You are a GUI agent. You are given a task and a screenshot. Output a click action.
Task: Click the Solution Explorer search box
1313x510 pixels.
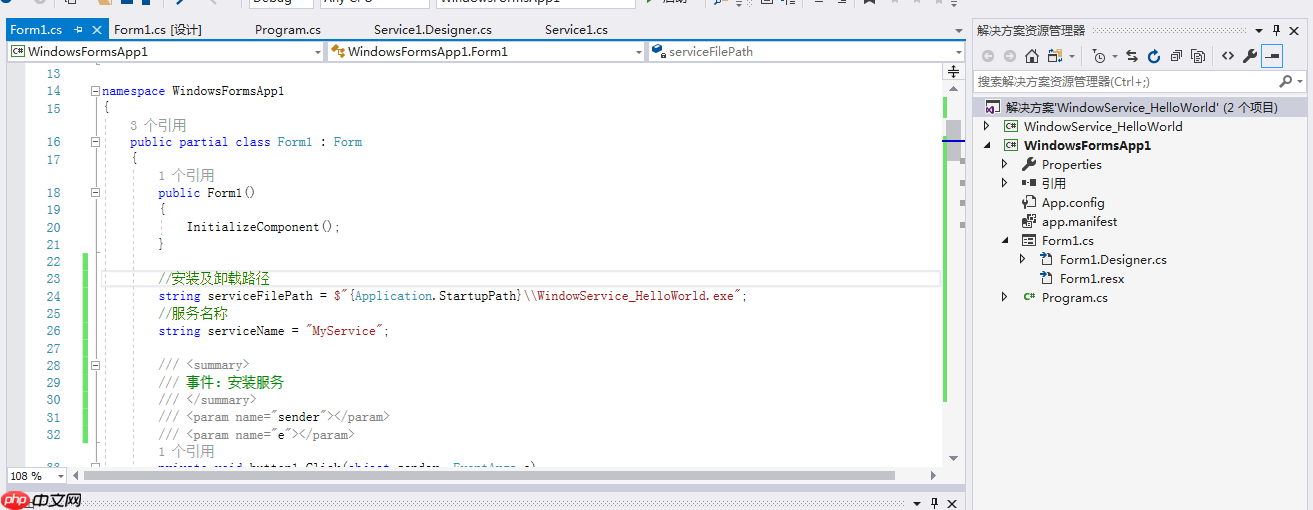tap(1125, 81)
